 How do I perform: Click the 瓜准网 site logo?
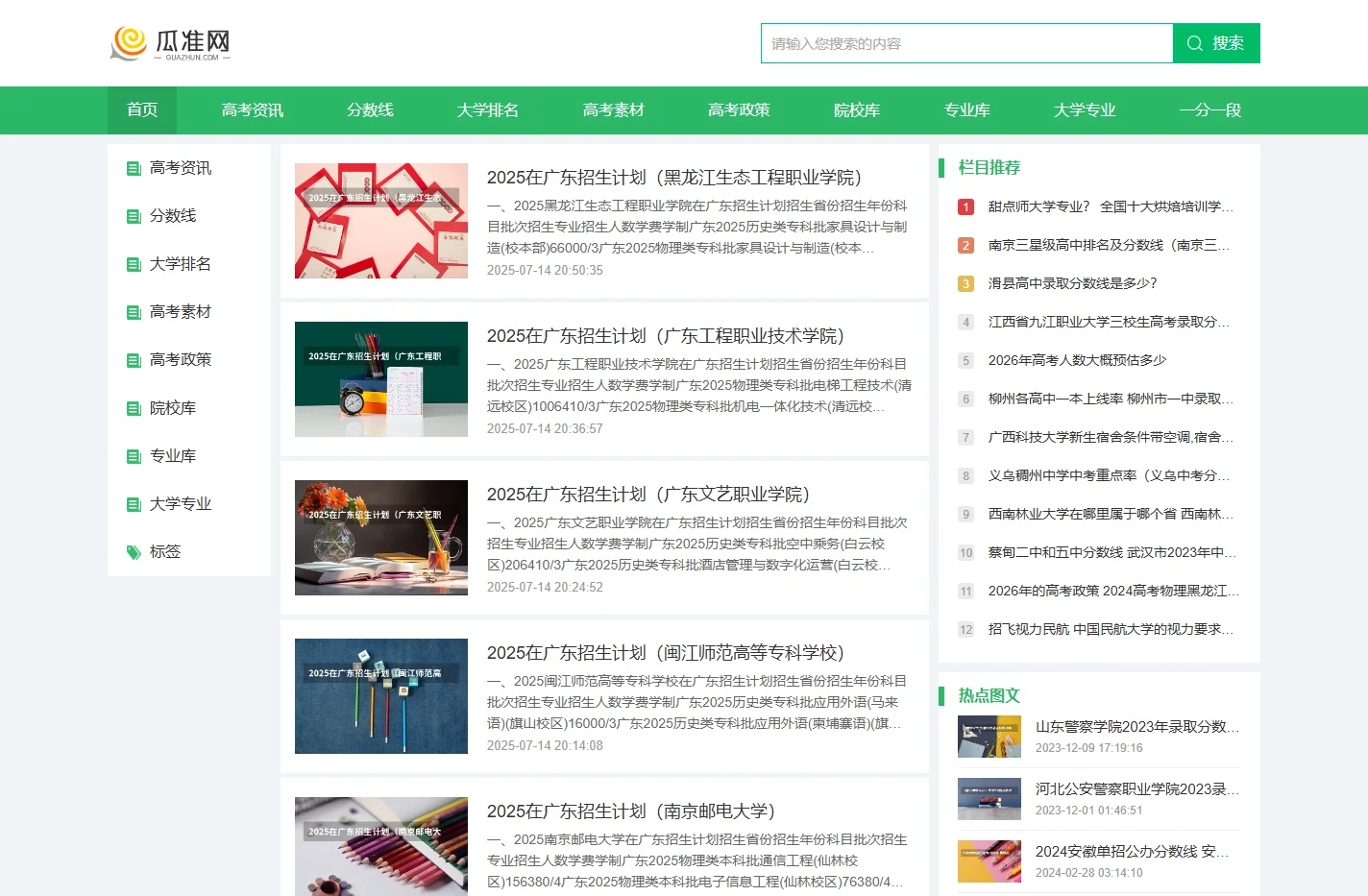(171, 43)
